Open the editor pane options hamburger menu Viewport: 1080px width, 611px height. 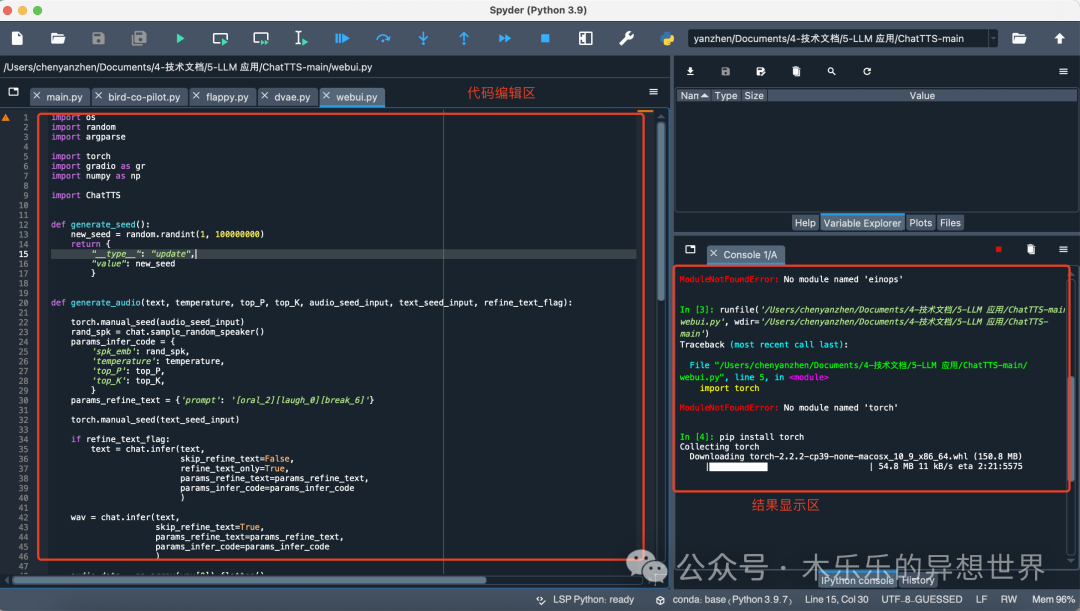tap(653, 92)
